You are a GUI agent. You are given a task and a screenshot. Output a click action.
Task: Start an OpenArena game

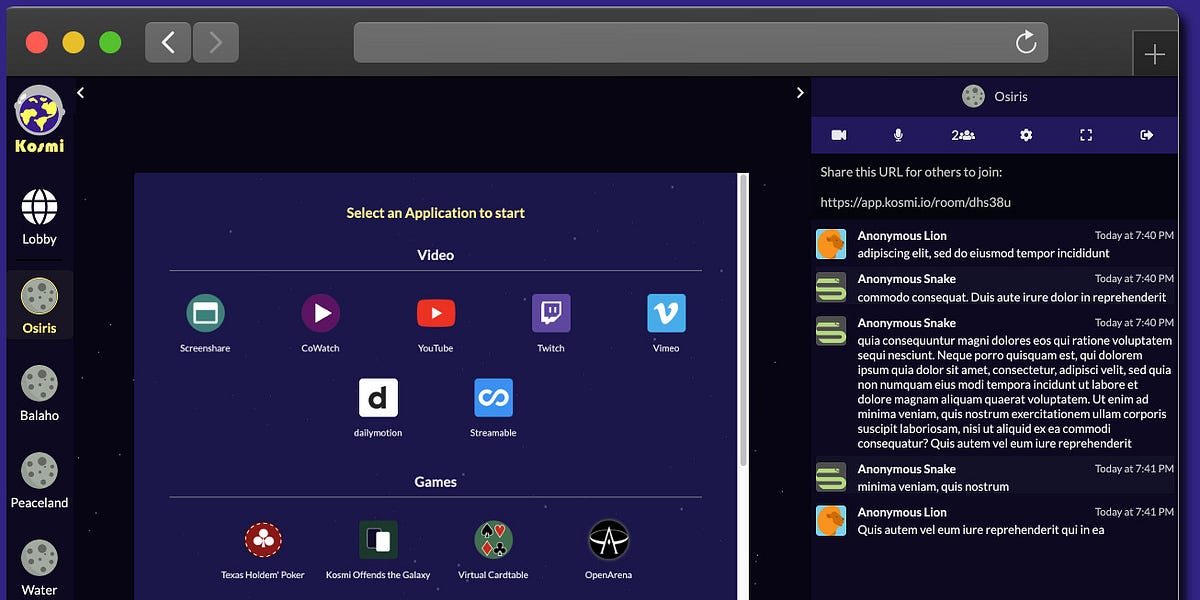pos(608,540)
